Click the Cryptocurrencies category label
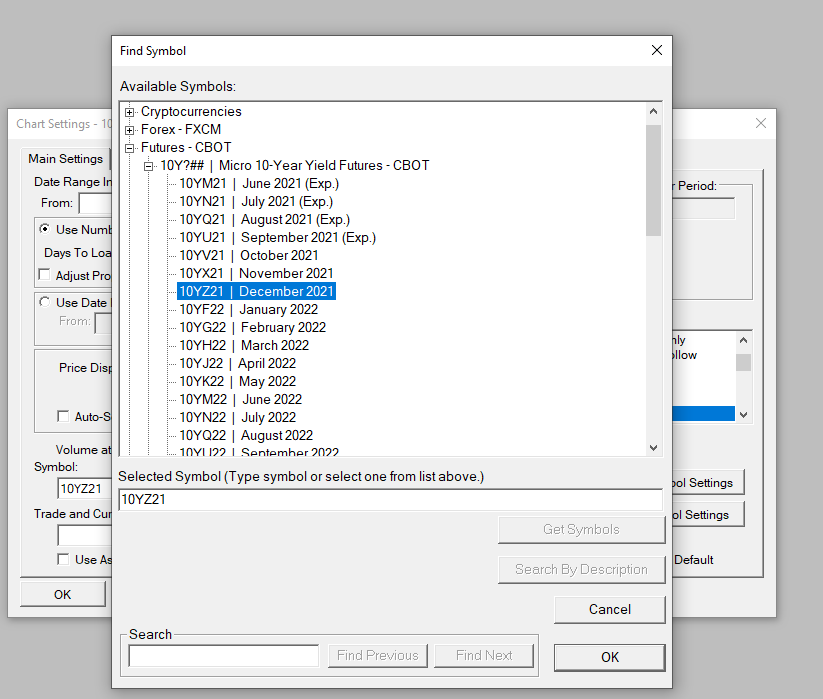This screenshot has width=823, height=699. click(191, 112)
